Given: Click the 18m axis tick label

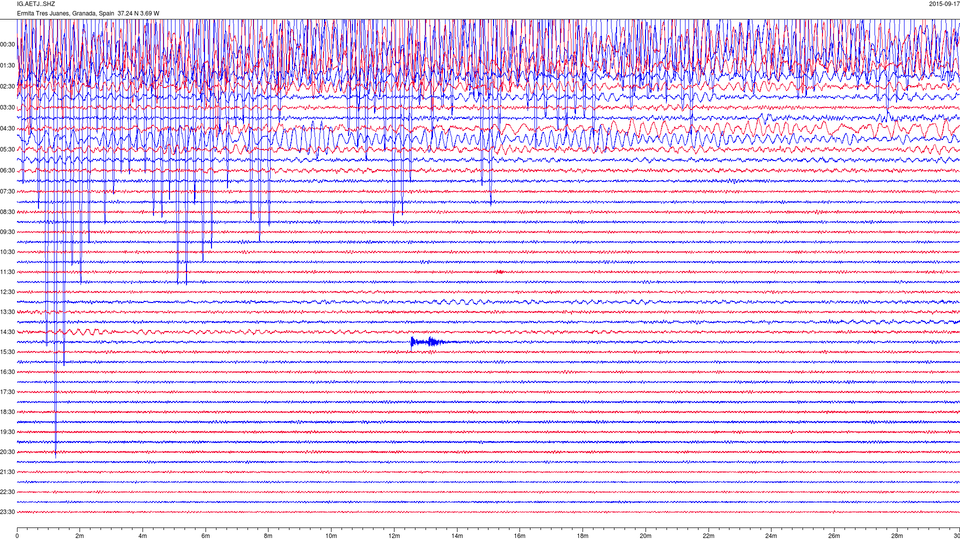Looking at the screenshot, I should click(x=582, y=536).
